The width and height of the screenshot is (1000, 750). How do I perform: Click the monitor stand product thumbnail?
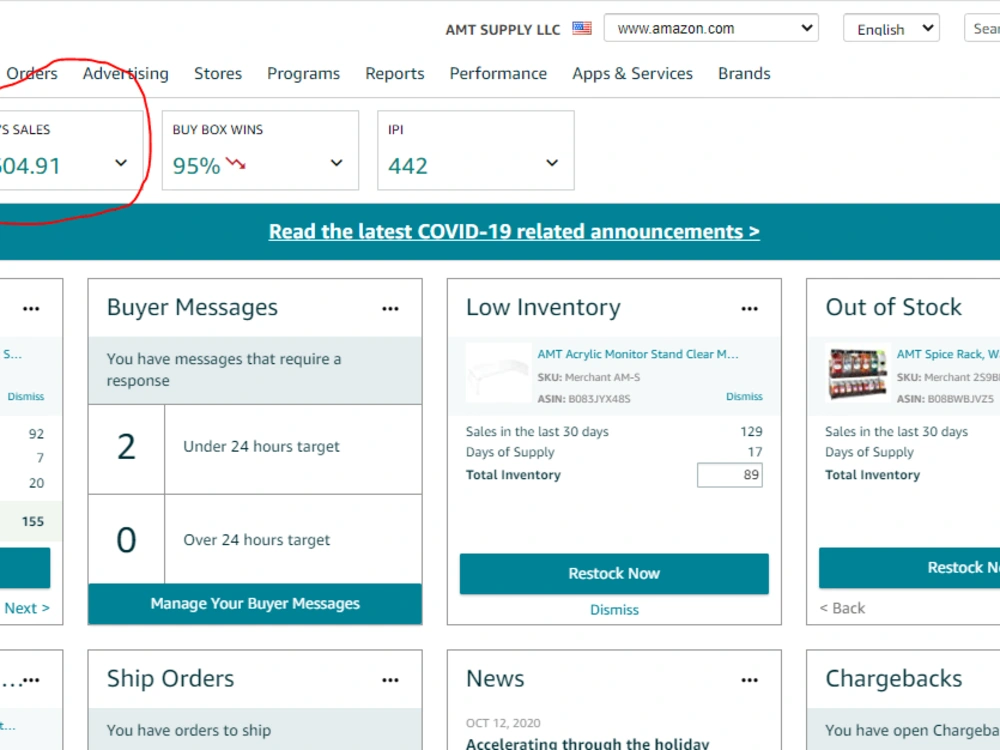pos(498,374)
